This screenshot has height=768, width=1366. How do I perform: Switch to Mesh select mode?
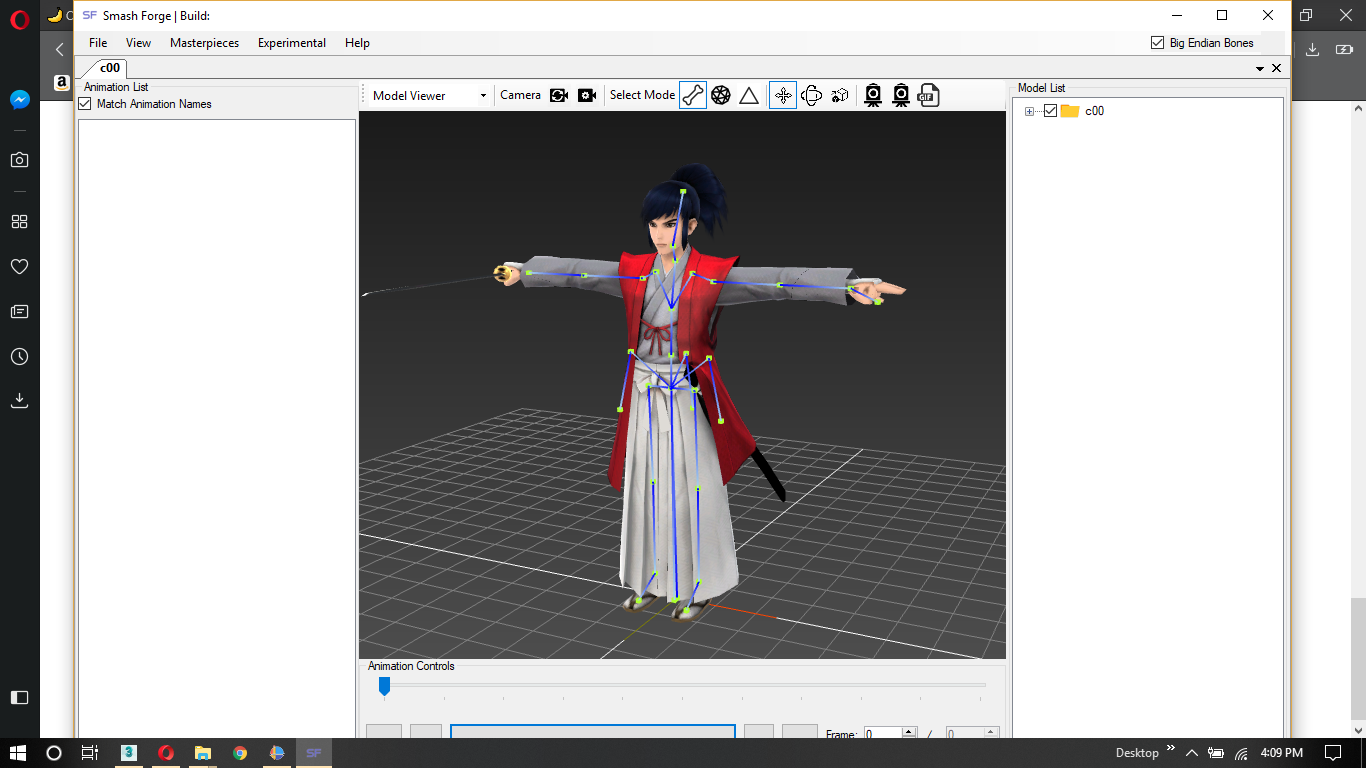(721, 94)
